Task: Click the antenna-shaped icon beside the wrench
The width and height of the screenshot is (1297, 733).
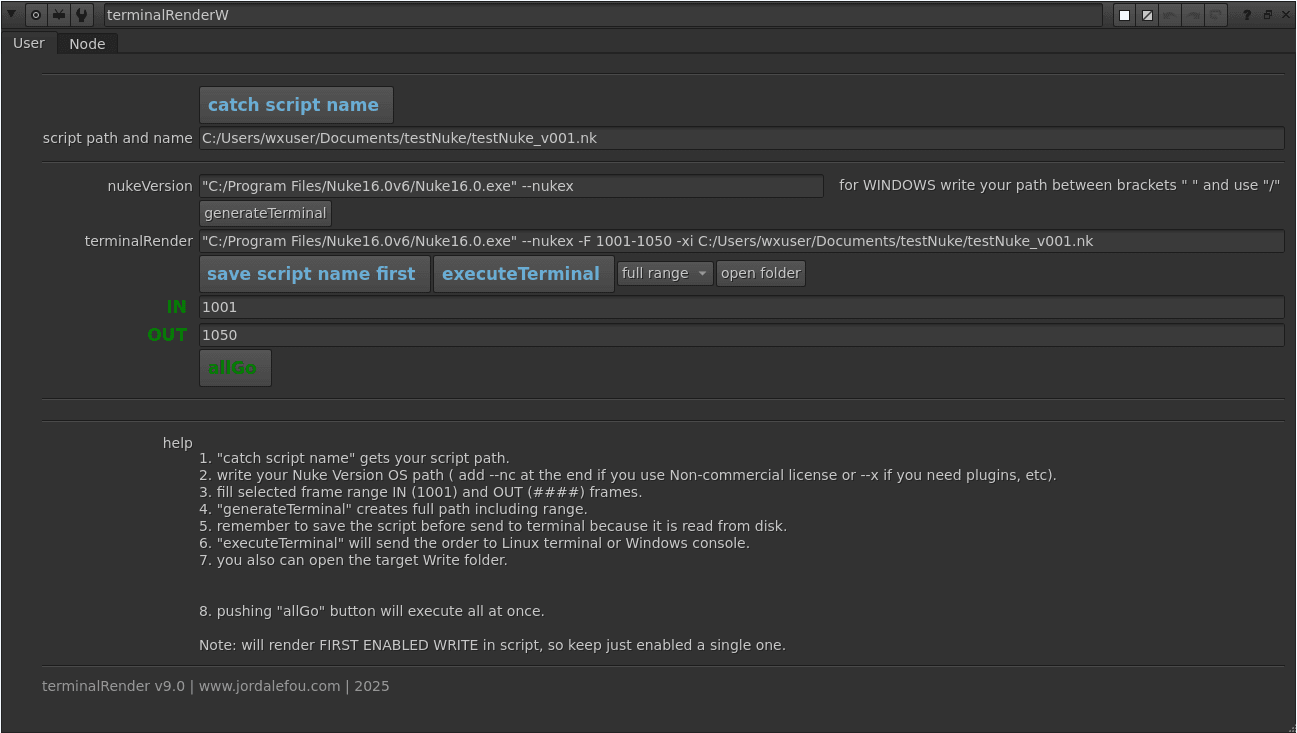Action: [x=59, y=15]
